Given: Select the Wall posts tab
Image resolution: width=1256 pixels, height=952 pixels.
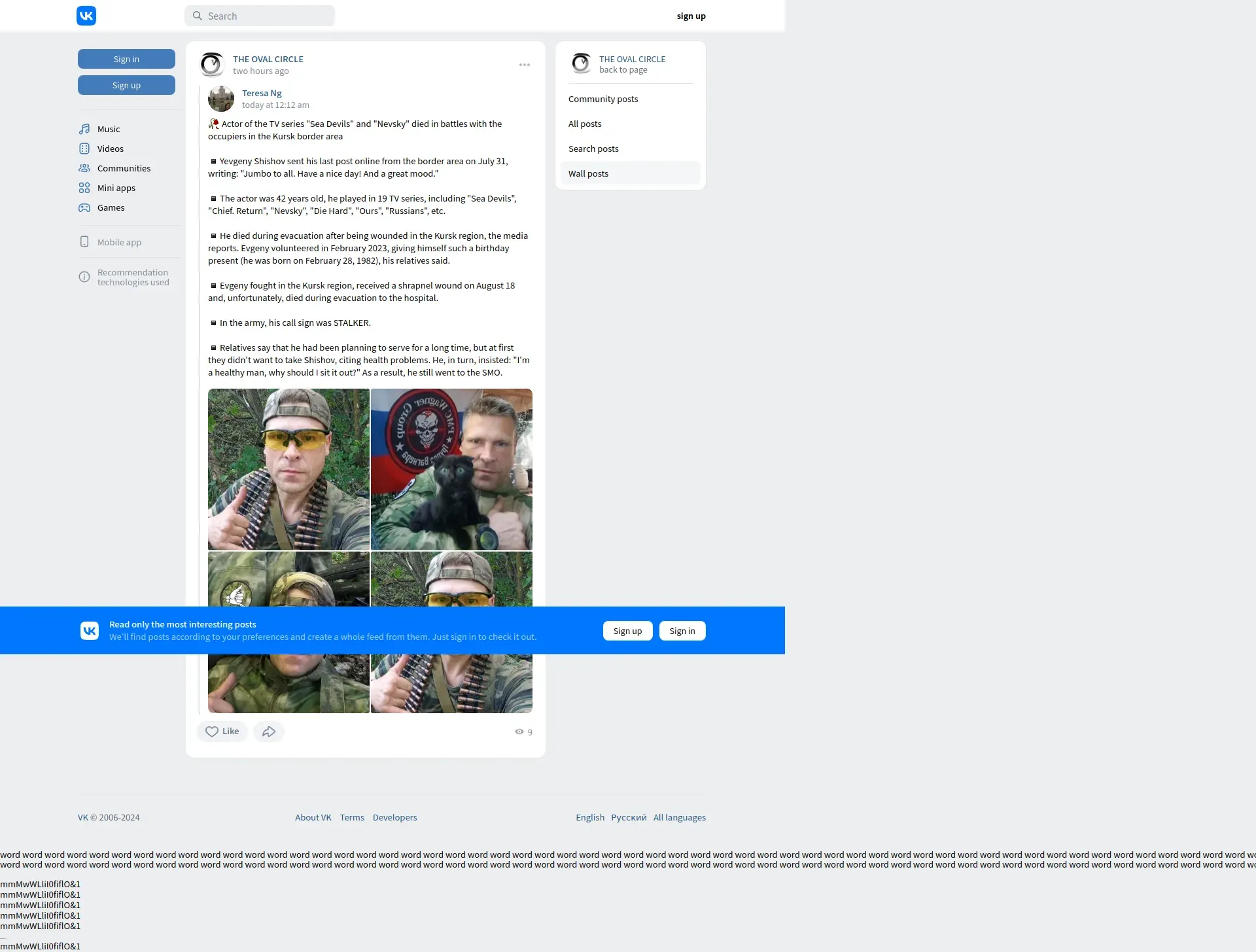Looking at the screenshot, I should click(630, 173).
